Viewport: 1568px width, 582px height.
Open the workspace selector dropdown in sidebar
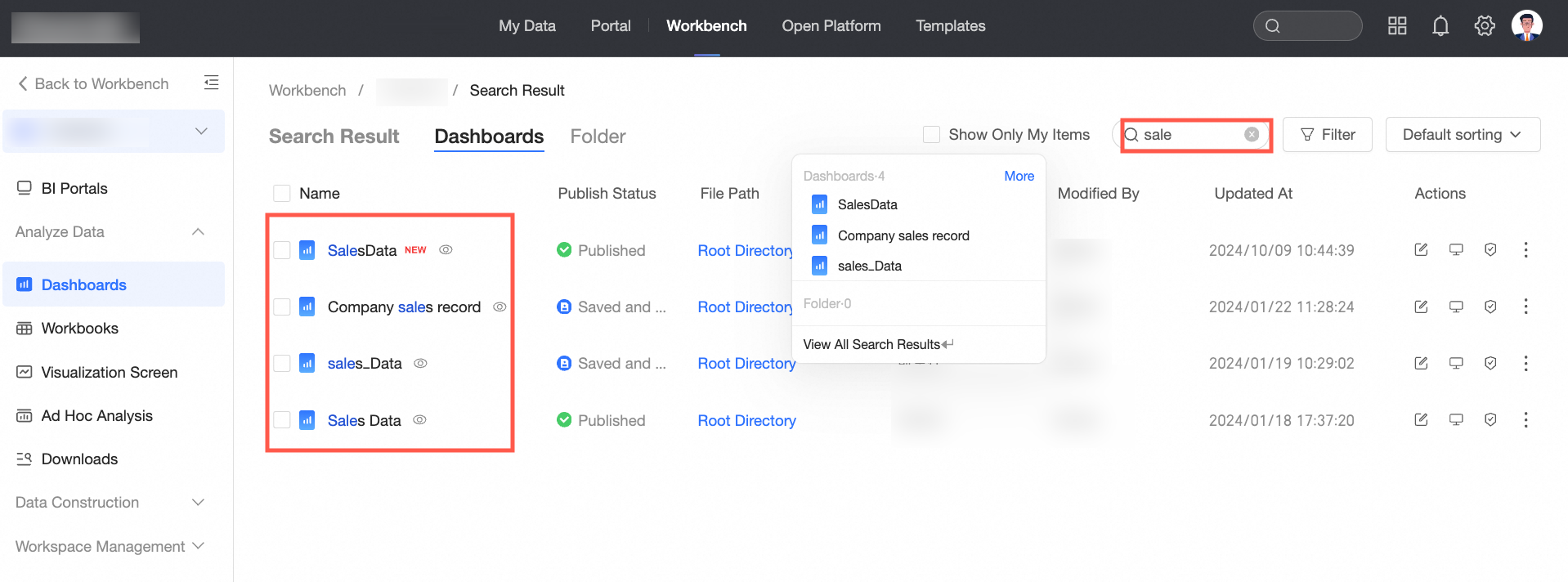click(x=114, y=131)
